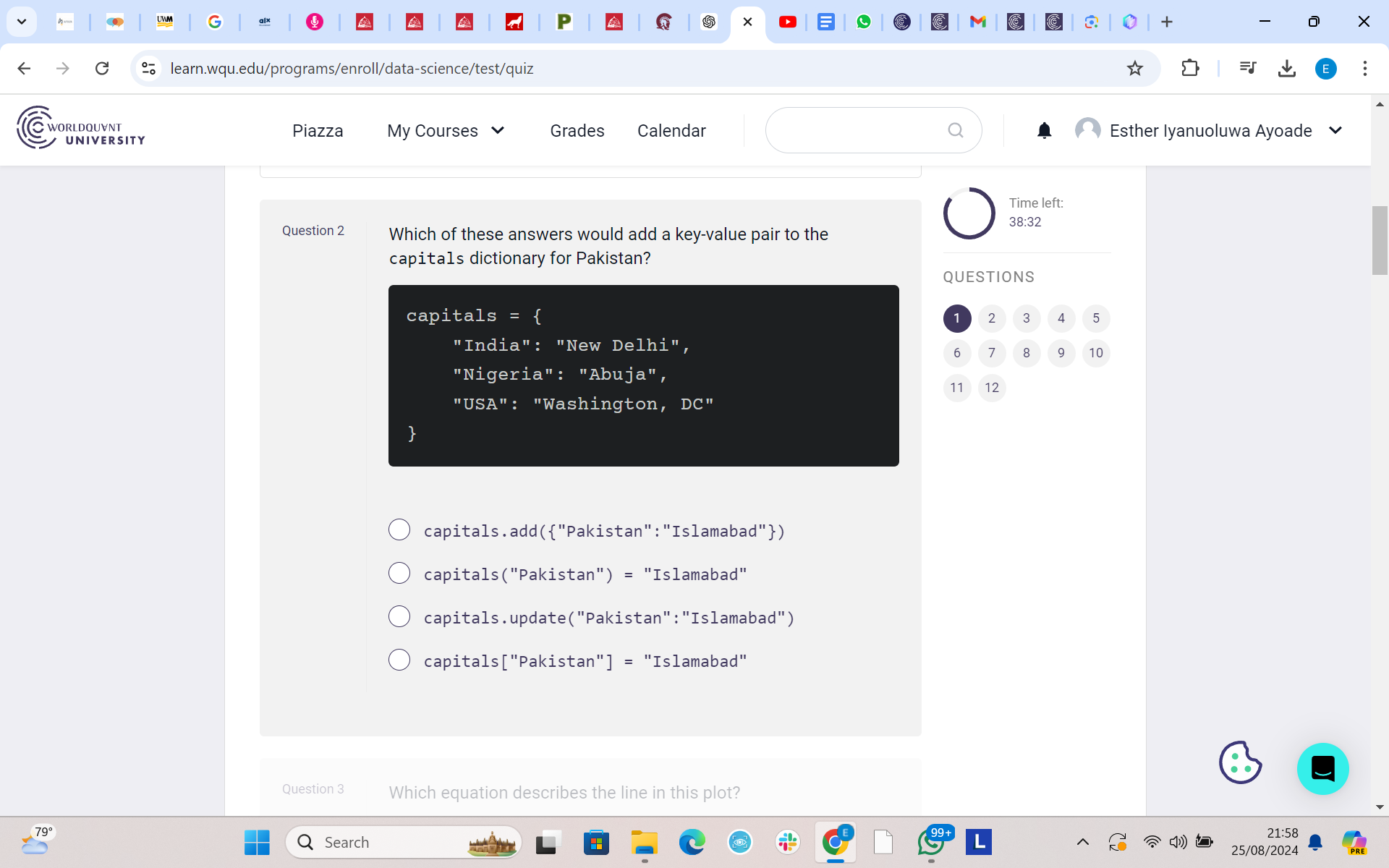Click question number 8 in quiz navigation
This screenshot has width=1389, height=868.
(x=1026, y=352)
